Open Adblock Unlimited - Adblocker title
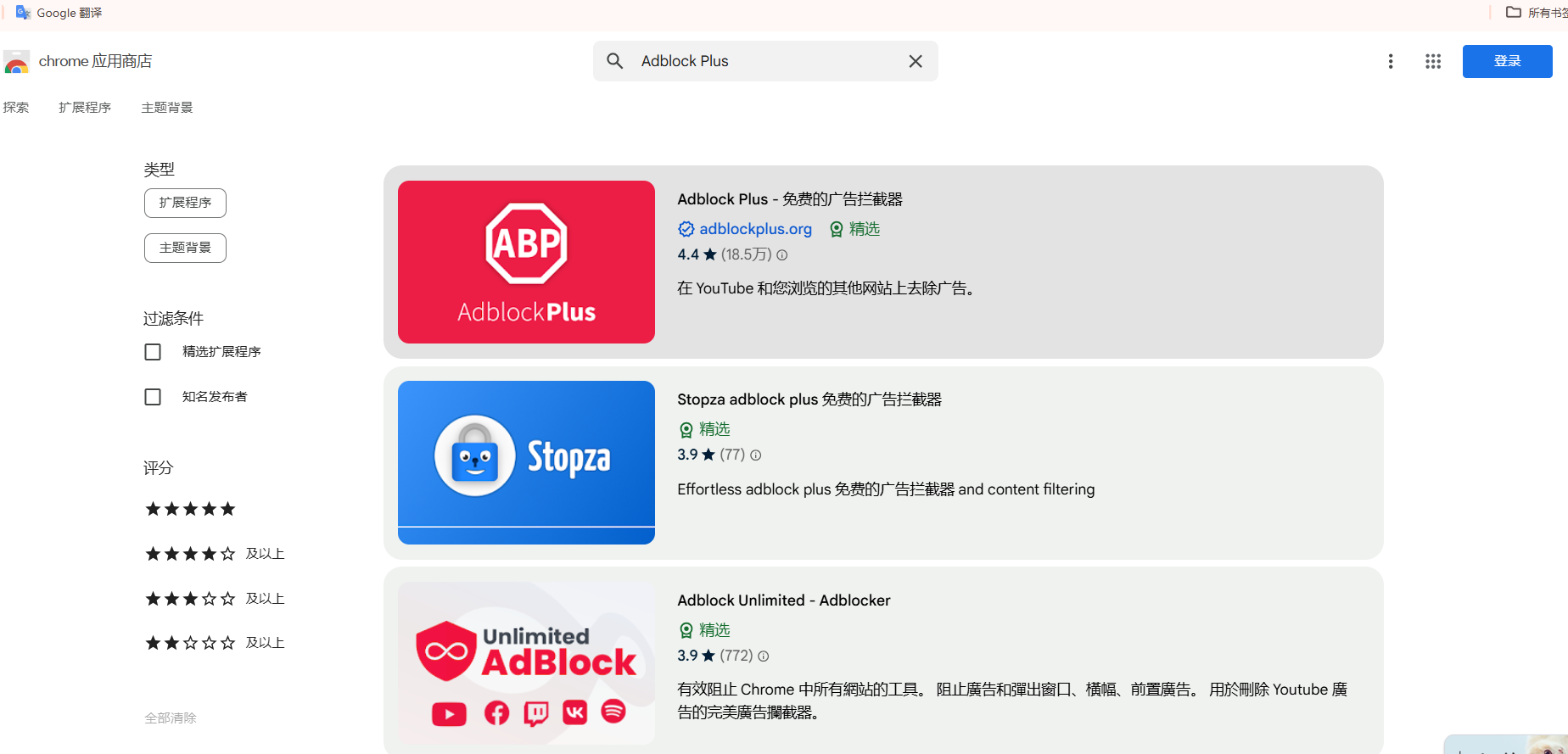The image size is (1568, 754). [784, 600]
